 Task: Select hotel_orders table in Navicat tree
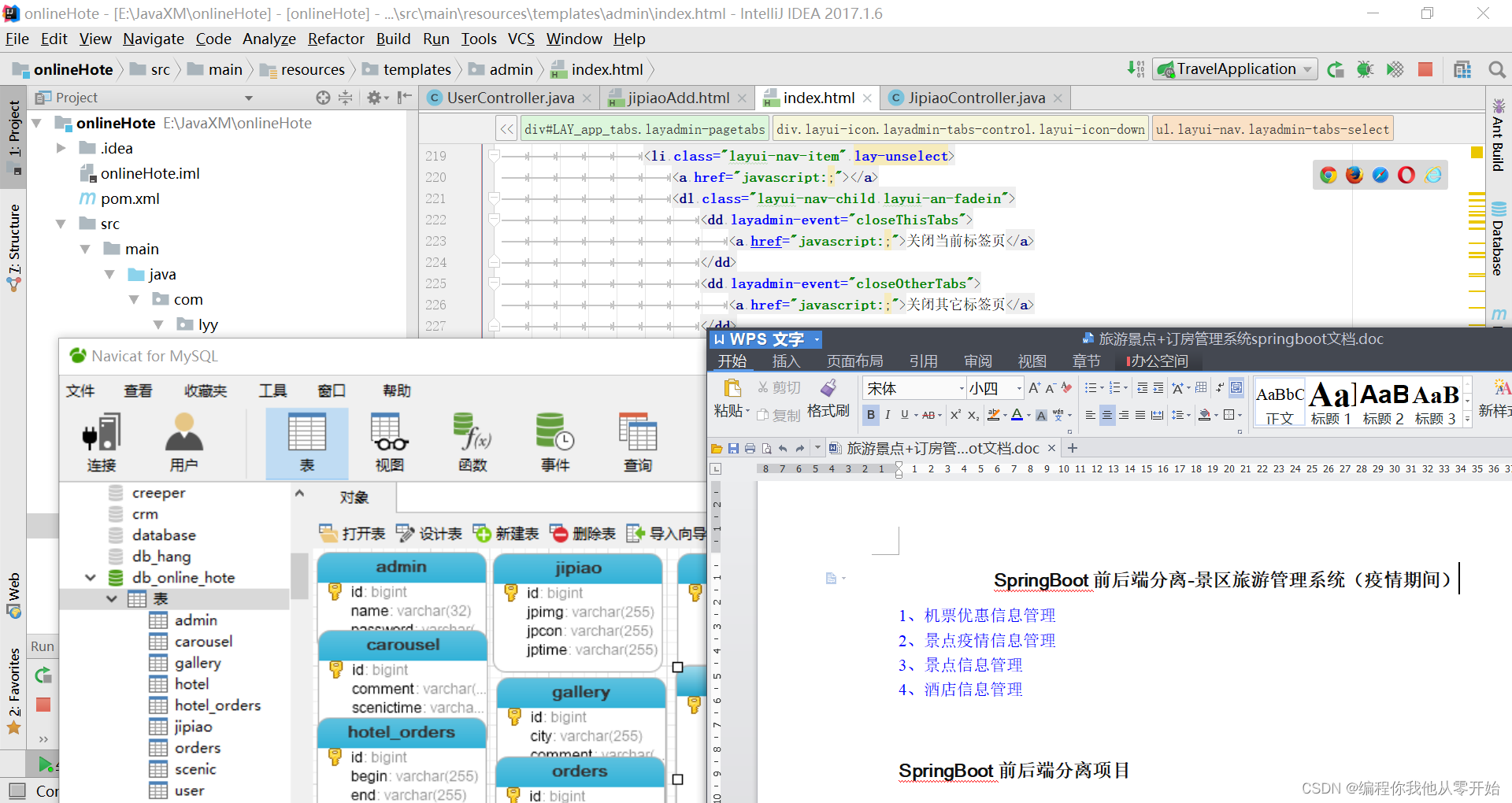[x=217, y=705]
